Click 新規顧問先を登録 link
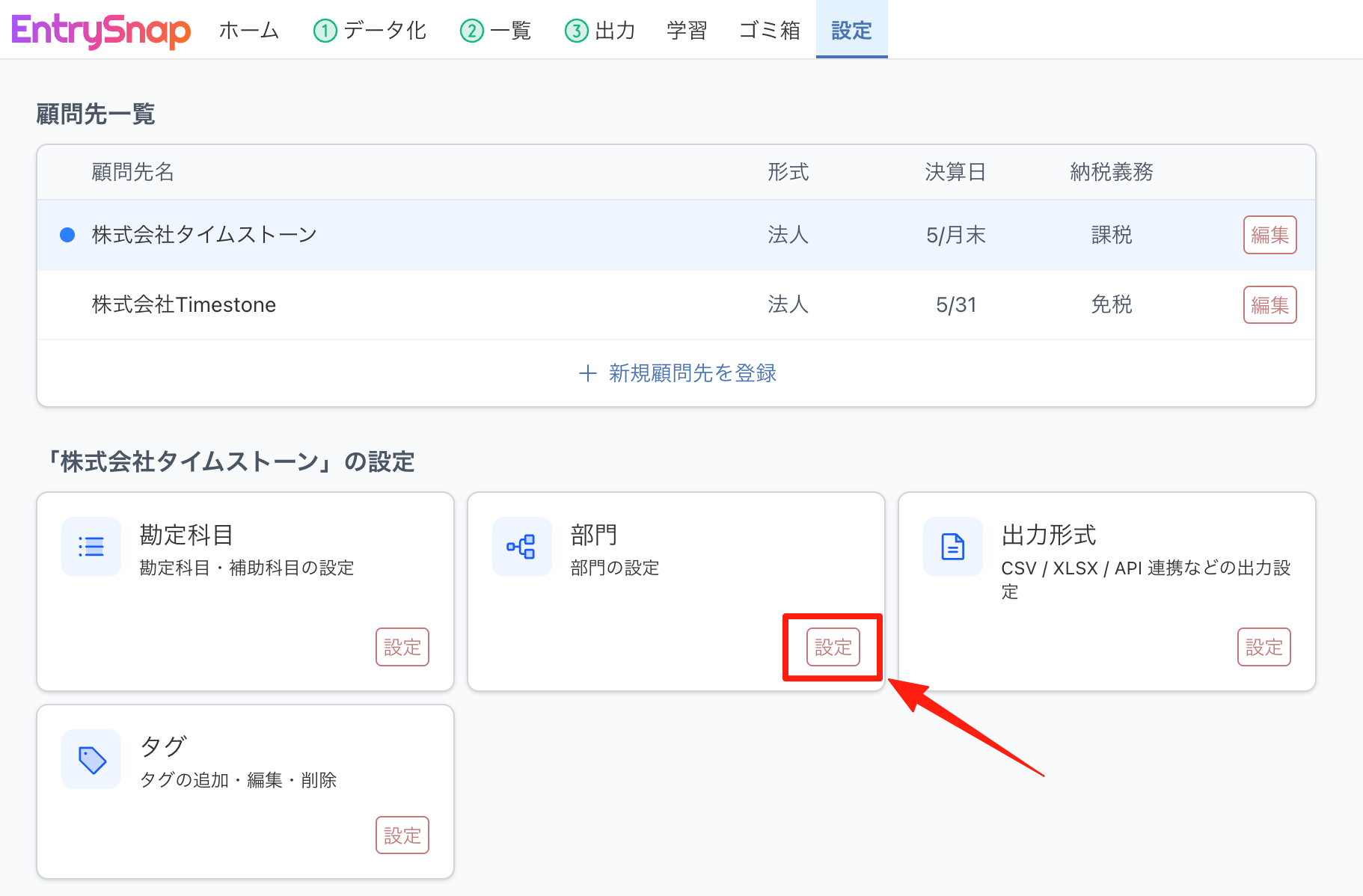Viewport: 1363px width, 896px height. pyautogui.click(x=679, y=373)
